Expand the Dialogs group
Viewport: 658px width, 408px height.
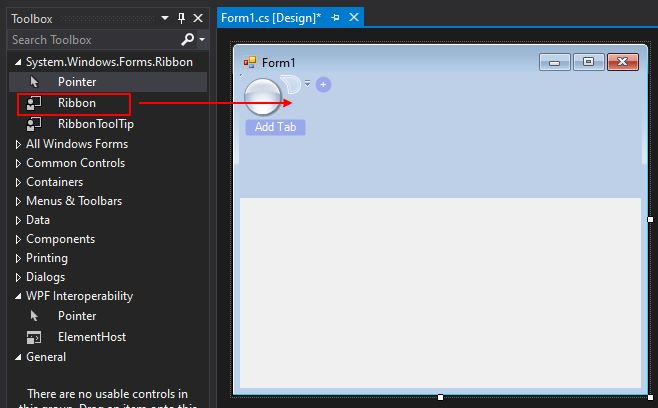[18, 277]
